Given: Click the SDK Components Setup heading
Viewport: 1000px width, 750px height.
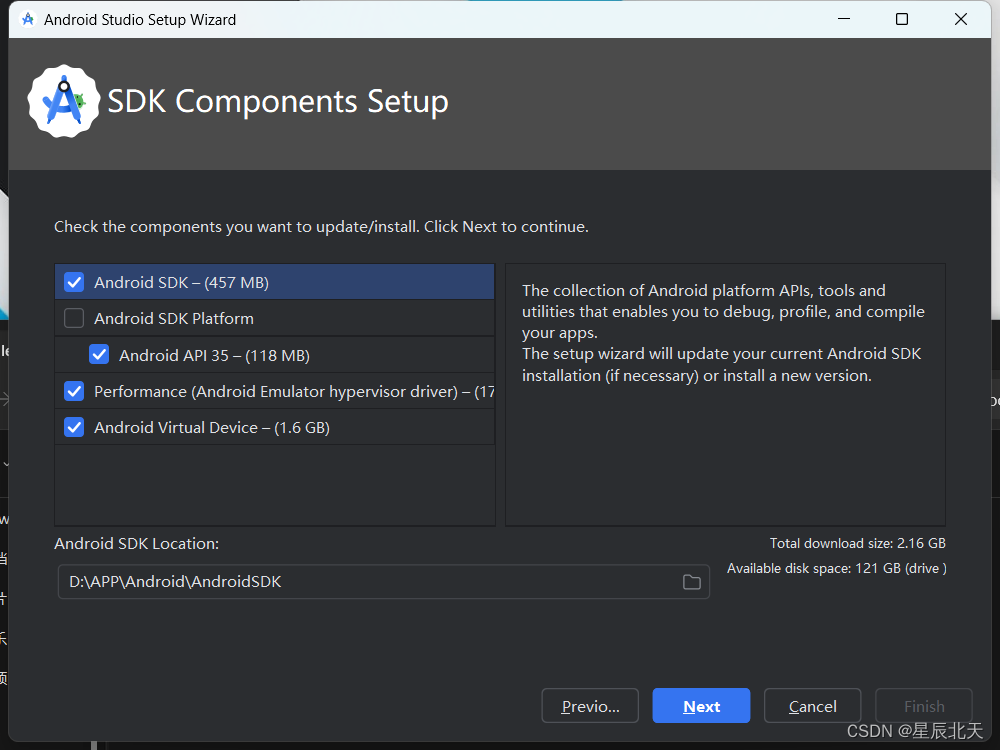Looking at the screenshot, I should coord(278,101).
